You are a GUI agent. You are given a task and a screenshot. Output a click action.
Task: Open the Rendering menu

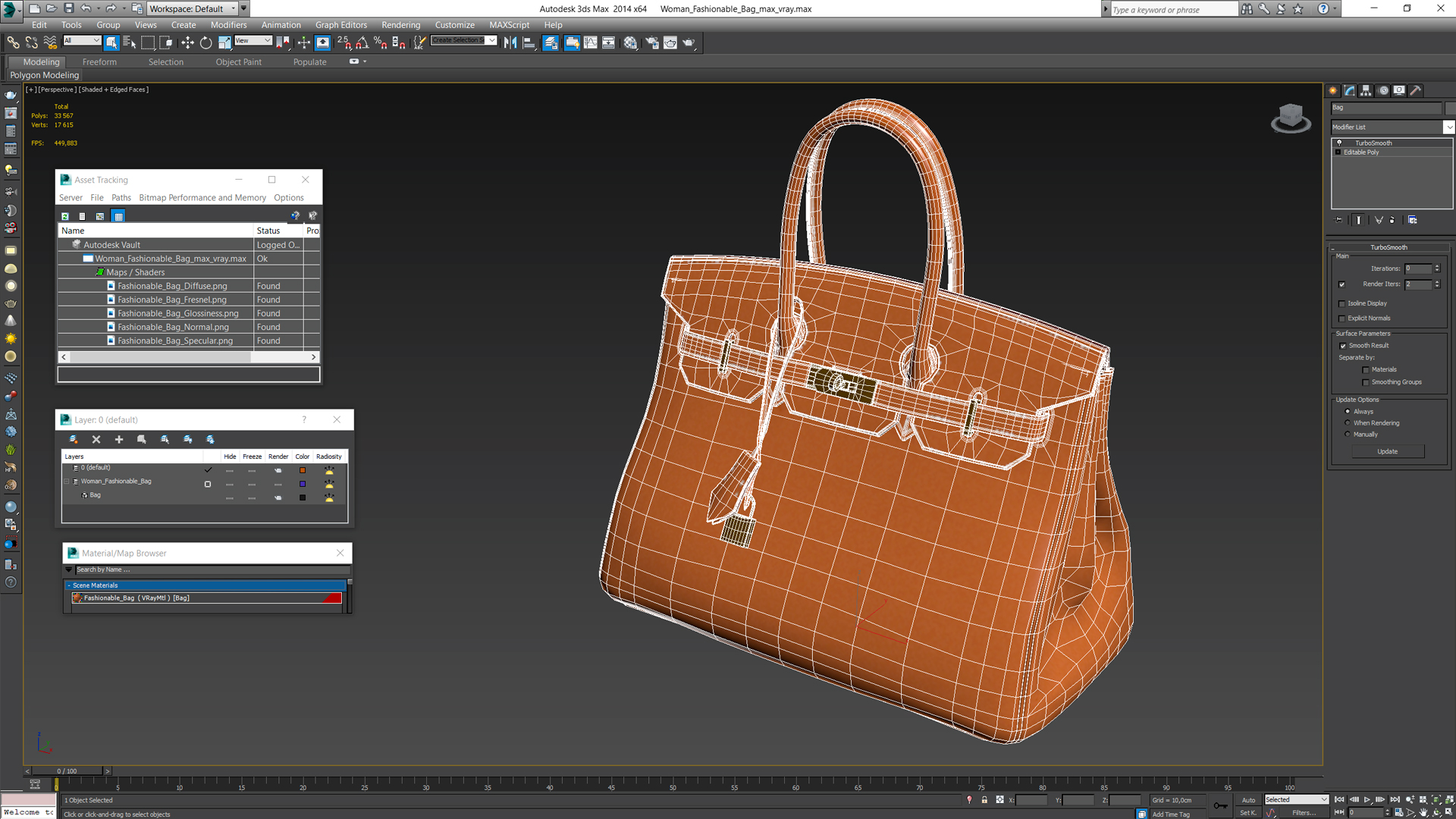pyautogui.click(x=400, y=25)
